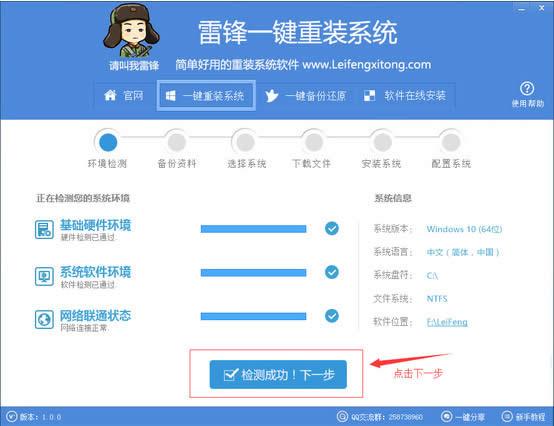
Task: Click the version check icon at bottom left
Action: pos(11,416)
